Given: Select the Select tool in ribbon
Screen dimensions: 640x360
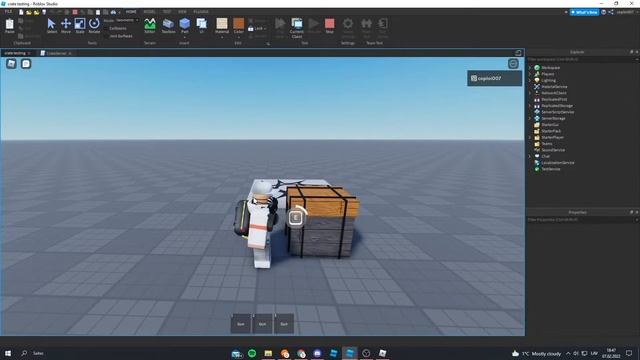Looking at the screenshot, I should click(x=51, y=26).
